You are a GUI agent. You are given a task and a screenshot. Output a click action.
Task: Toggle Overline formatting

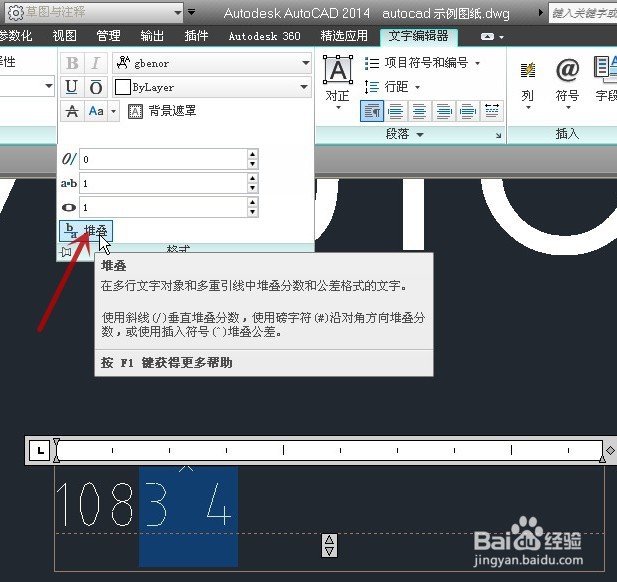pos(96,87)
